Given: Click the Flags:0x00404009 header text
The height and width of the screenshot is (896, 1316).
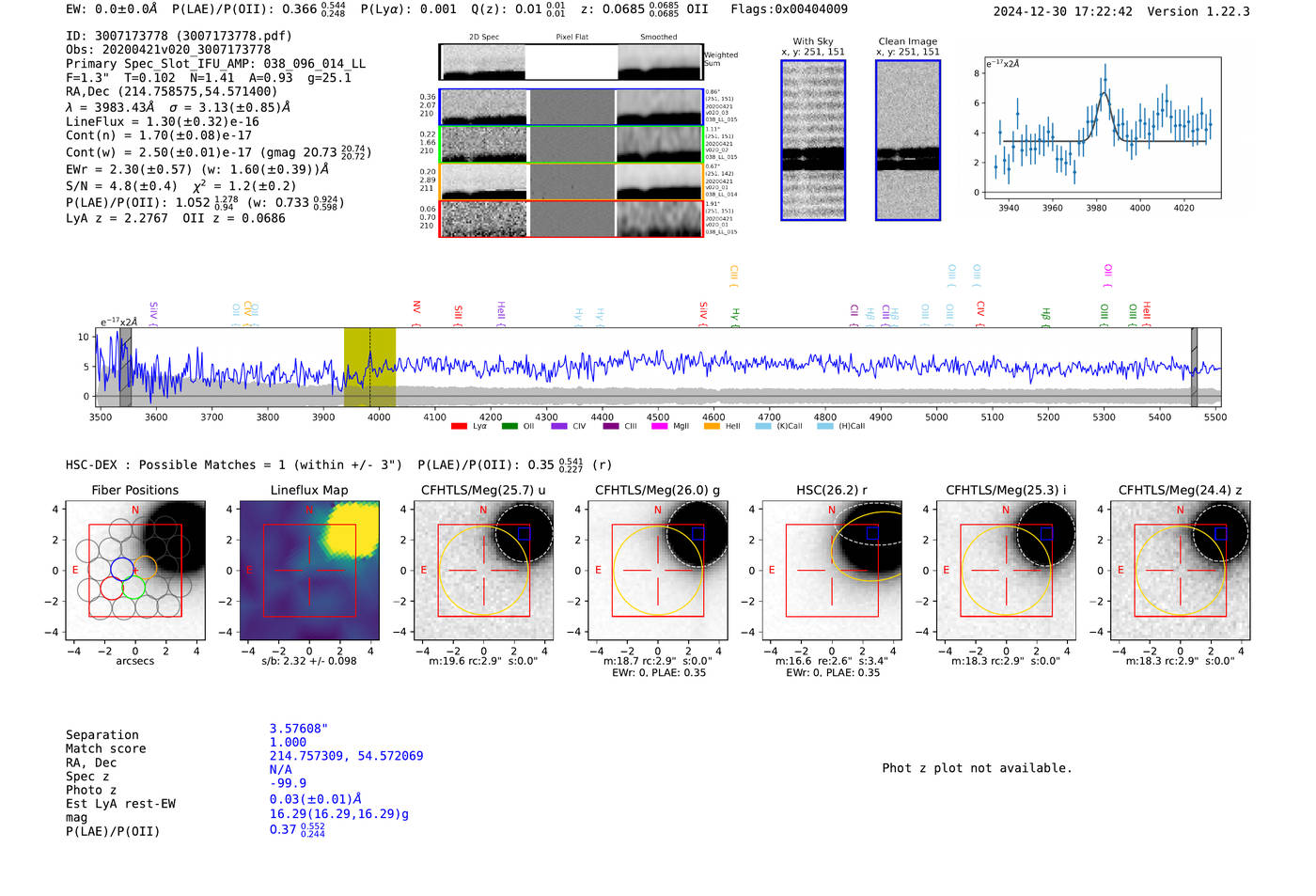Looking at the screenshot, I should [x=789, y=9].
